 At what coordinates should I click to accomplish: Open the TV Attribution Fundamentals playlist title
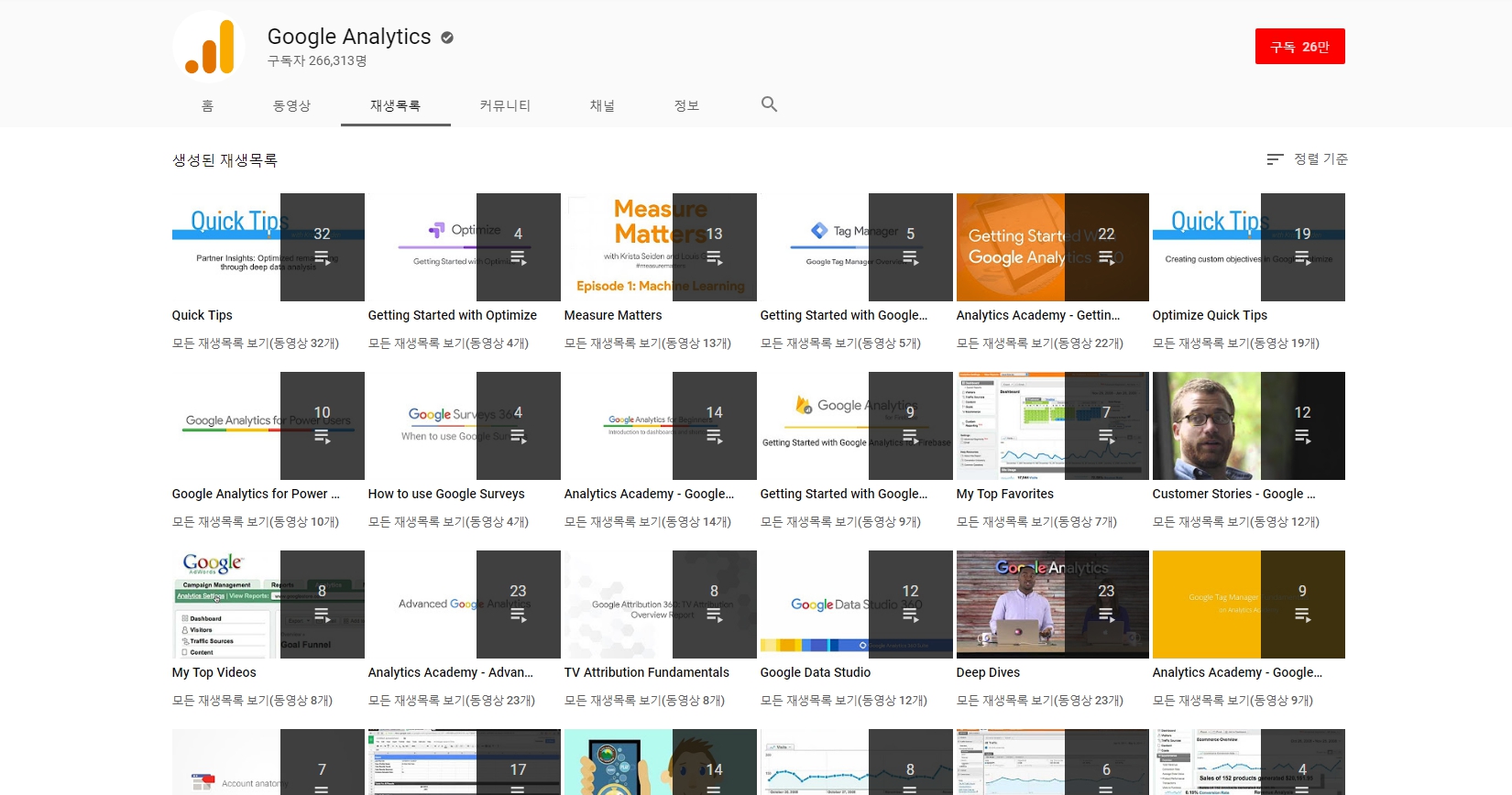click(x=647, y=672)
